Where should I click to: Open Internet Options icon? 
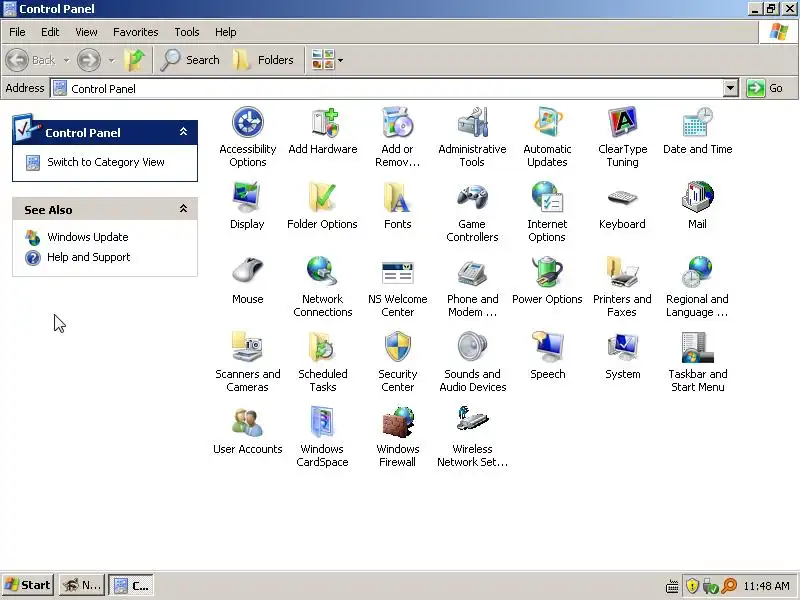tap(547, 198)
